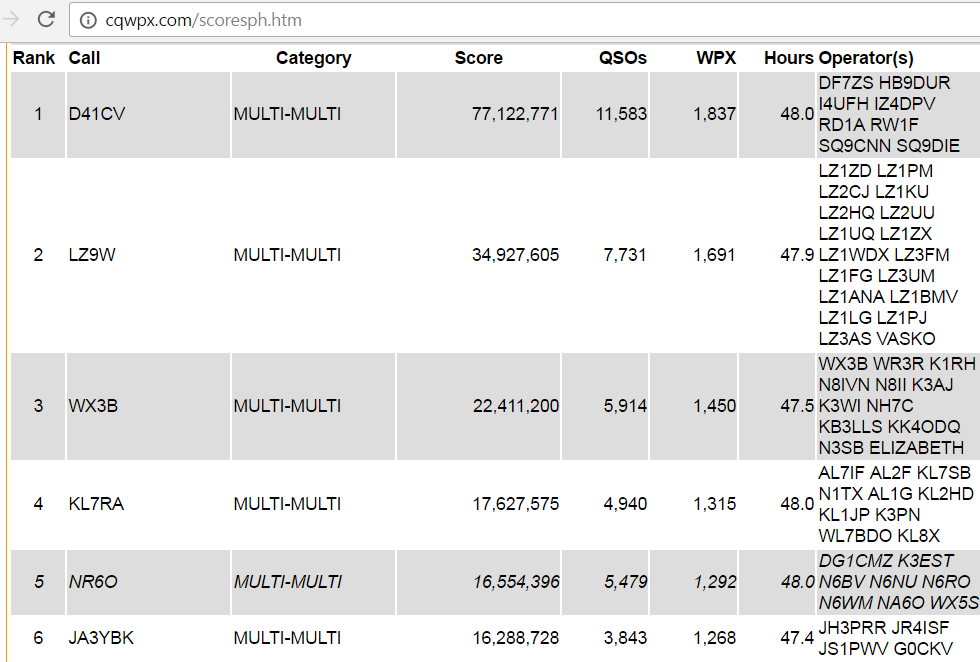Select the Category column header
The image size is (980, 662).
[313, 58]
